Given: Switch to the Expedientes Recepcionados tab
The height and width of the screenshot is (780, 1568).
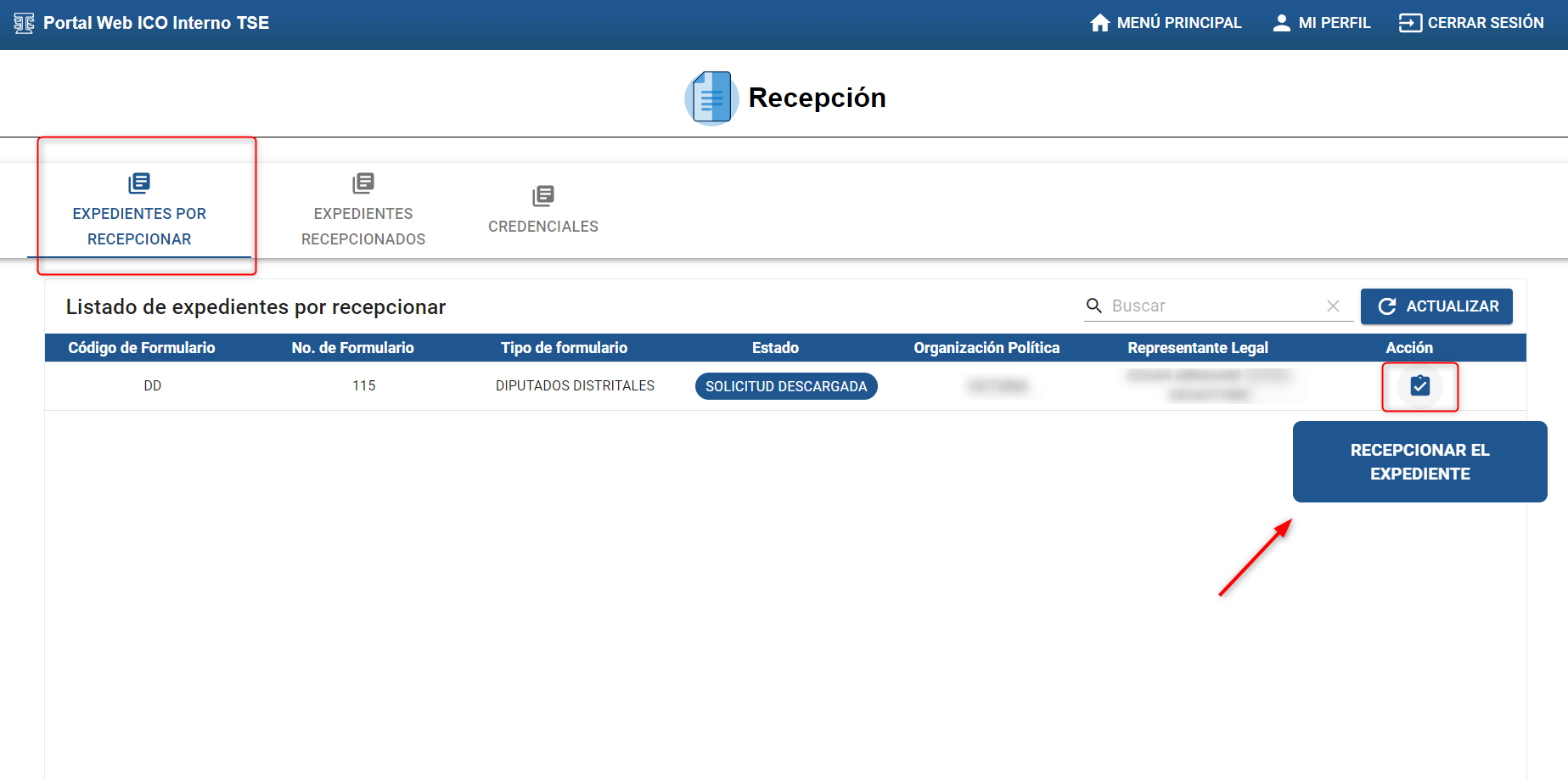Looking at the screenshot, I should [362, 210].
